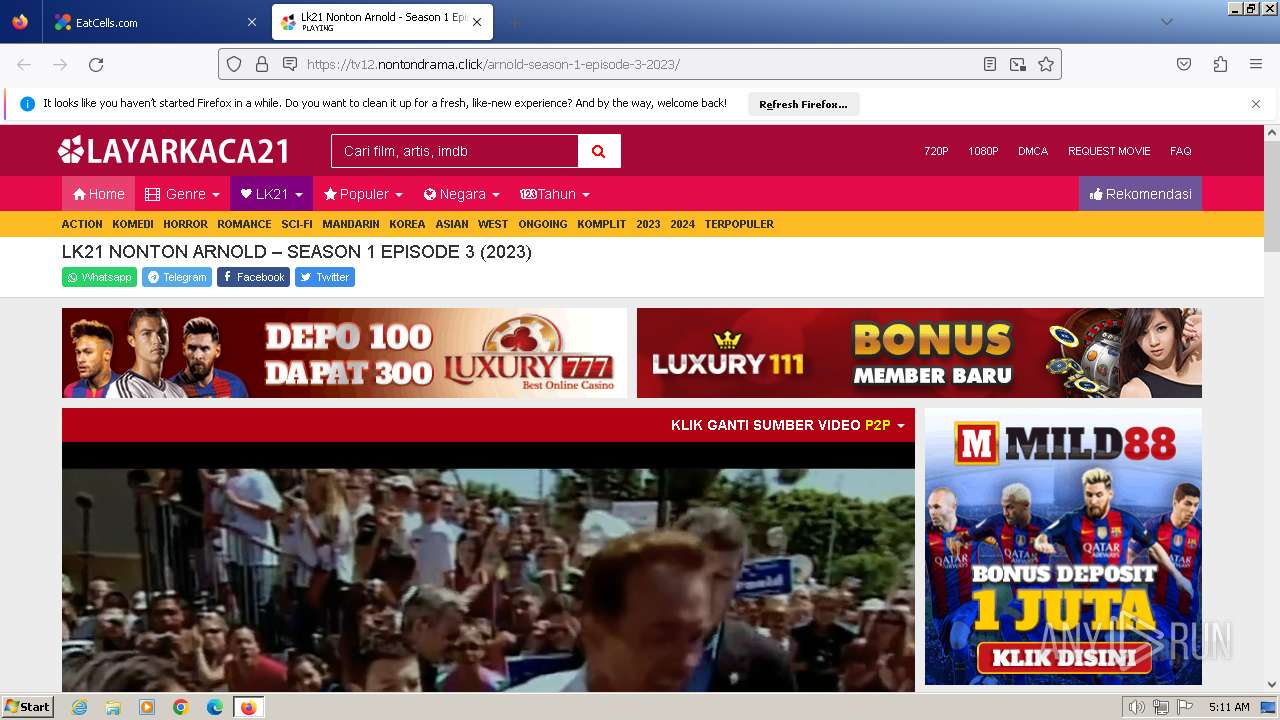Close the Lk21 Nonton Arnold tab
1280x720 pixels.
coord(477,22)
